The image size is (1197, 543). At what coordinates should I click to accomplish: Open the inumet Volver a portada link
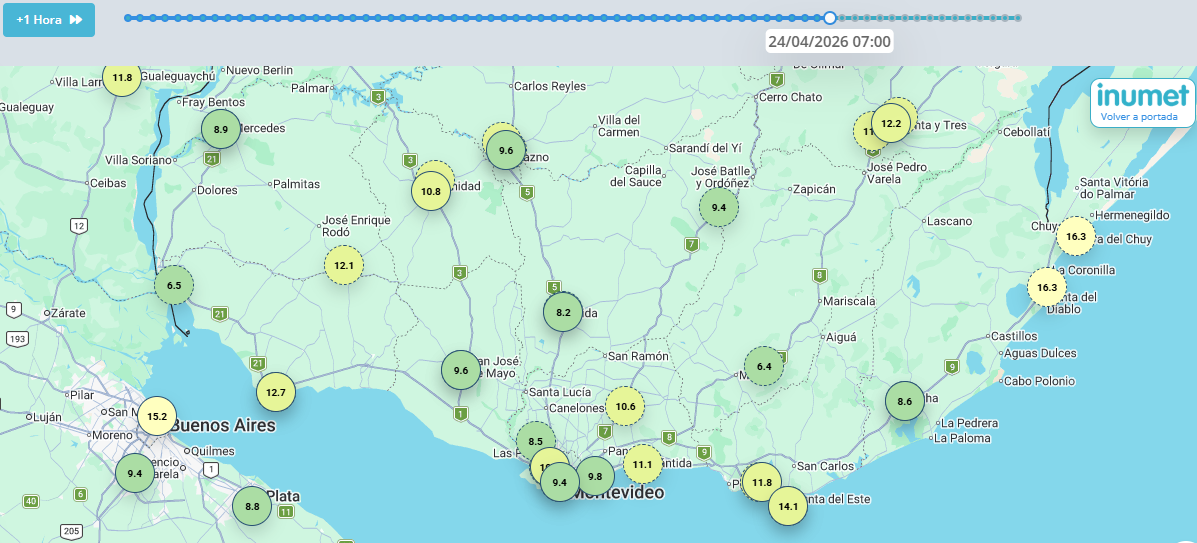pos(1142,103)
